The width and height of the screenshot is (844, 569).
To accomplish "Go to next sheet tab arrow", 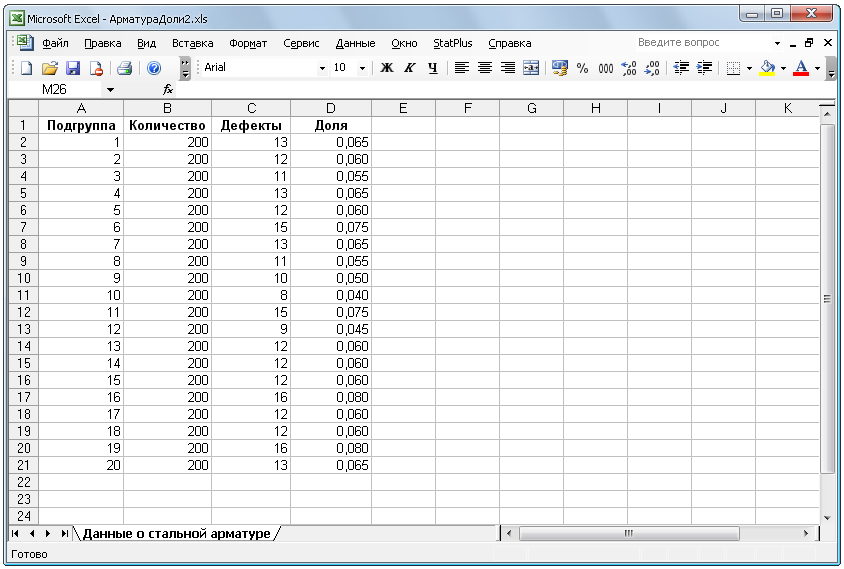I will point(48,533).
